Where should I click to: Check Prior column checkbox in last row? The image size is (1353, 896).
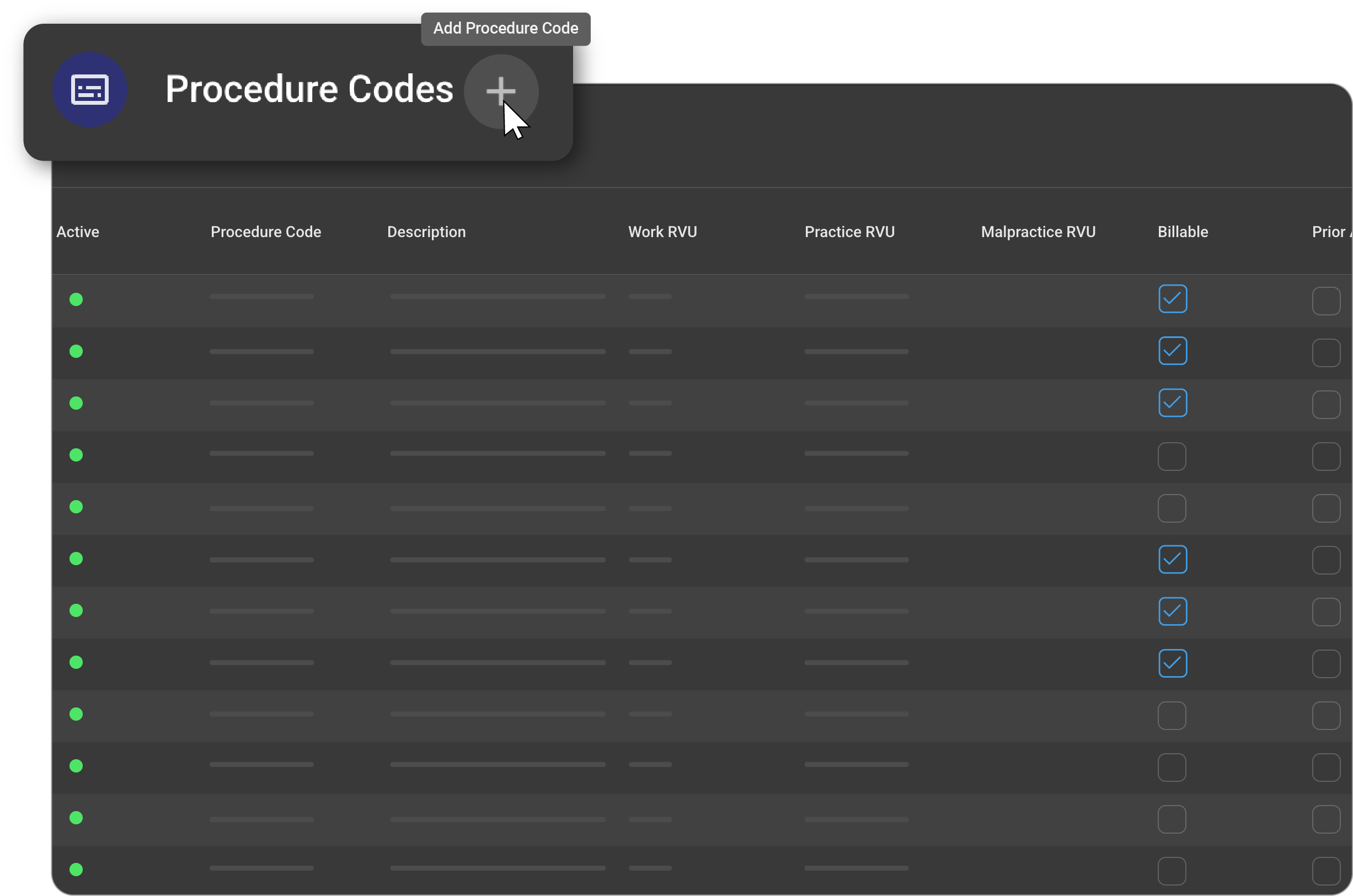(x=1325, y=871)
